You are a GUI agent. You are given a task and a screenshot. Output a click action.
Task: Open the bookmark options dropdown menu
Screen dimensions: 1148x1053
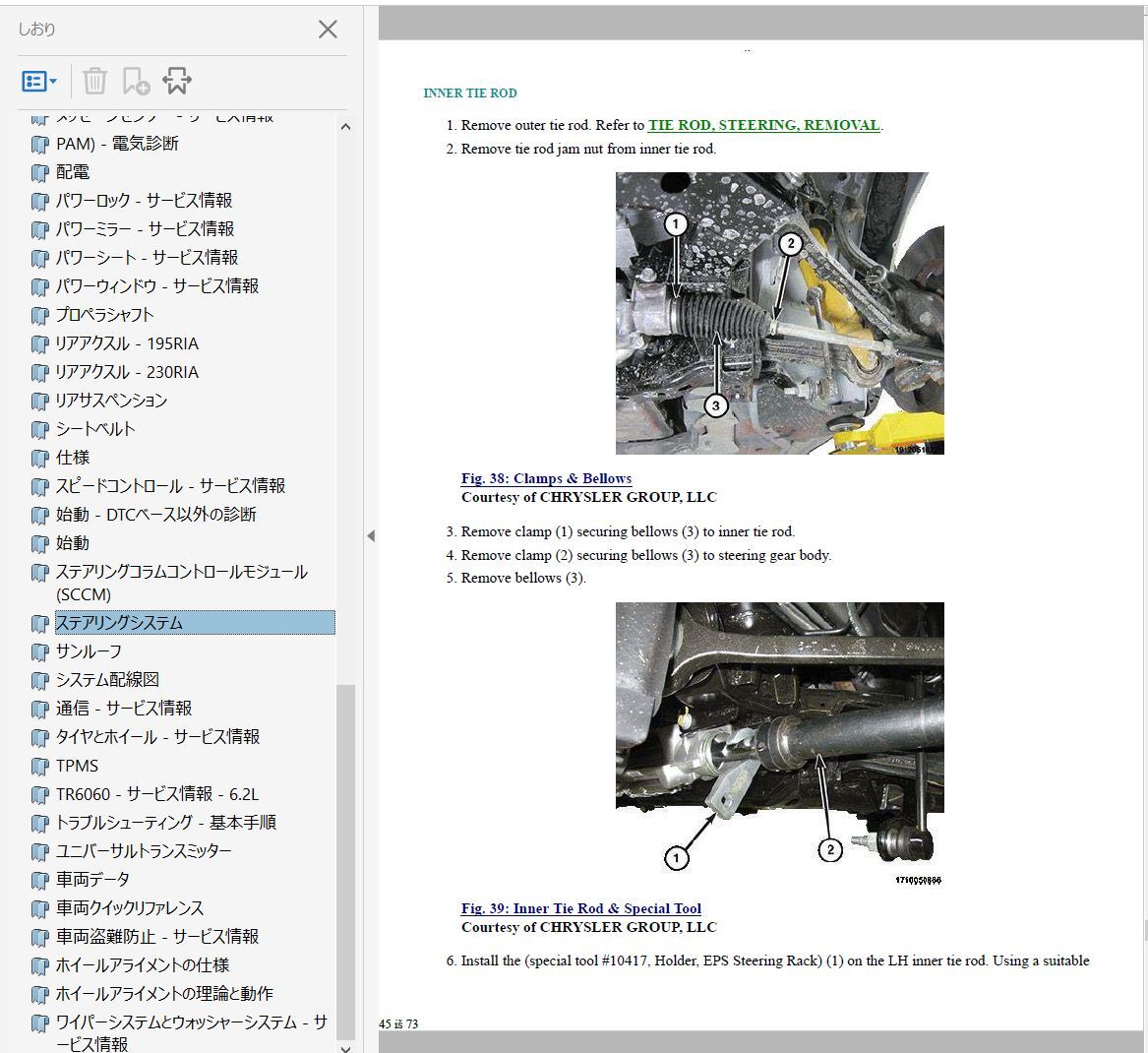(x=39, y=82)
